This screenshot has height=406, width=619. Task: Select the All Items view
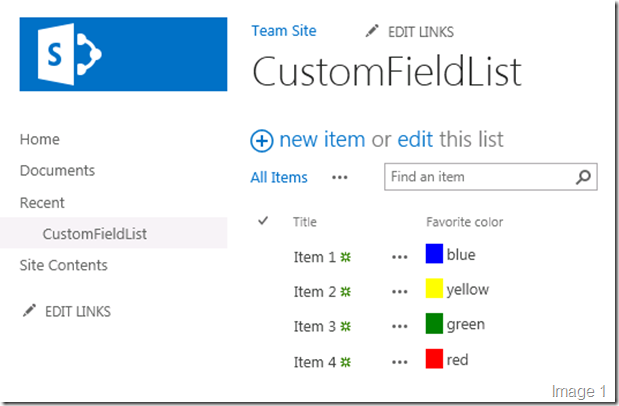coord(279,178)
